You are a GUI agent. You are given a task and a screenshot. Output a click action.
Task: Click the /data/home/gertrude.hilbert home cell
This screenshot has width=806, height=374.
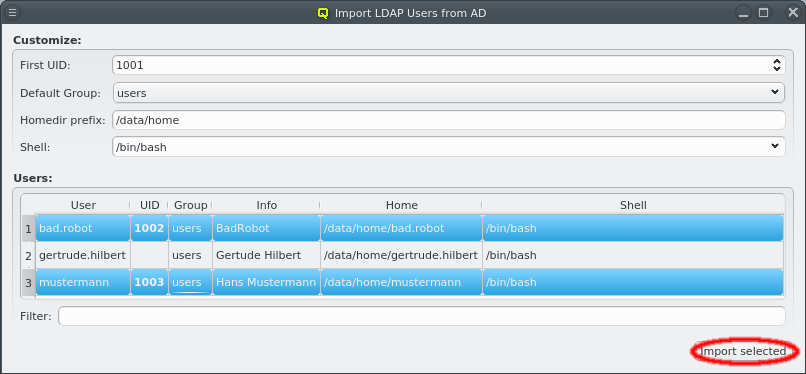[x=401, y=255]
